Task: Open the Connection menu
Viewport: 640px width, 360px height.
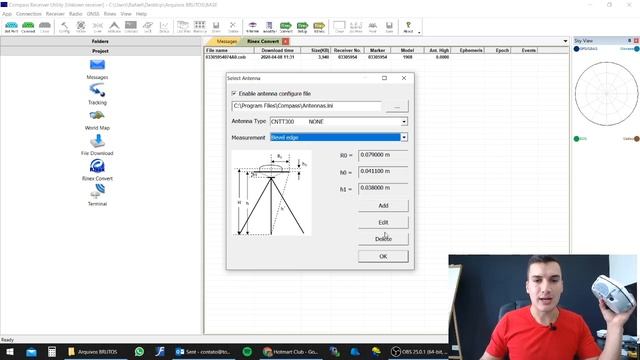Action: click(x=29, y=14)
